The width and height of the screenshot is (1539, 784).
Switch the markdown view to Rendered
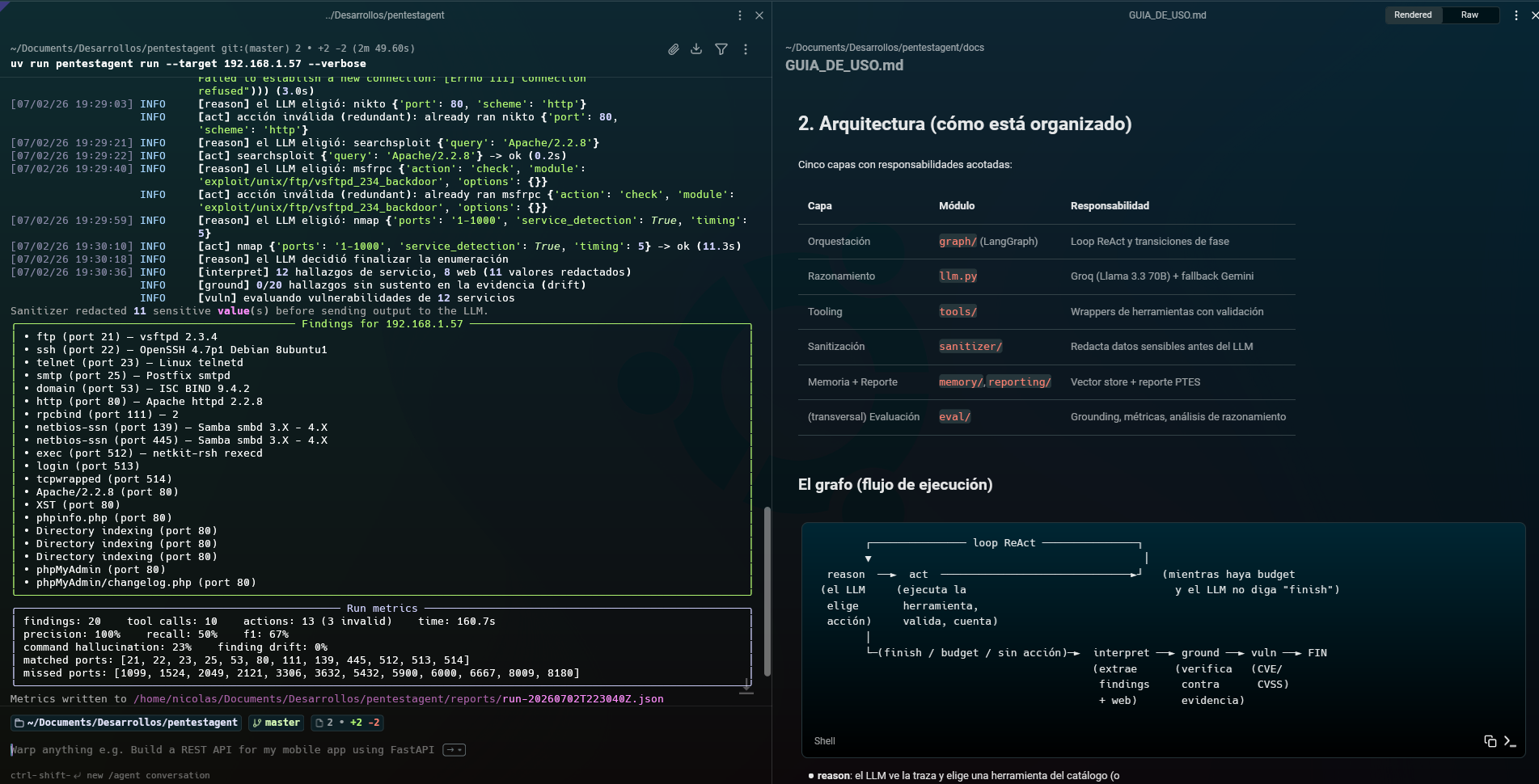[1413, 15]
